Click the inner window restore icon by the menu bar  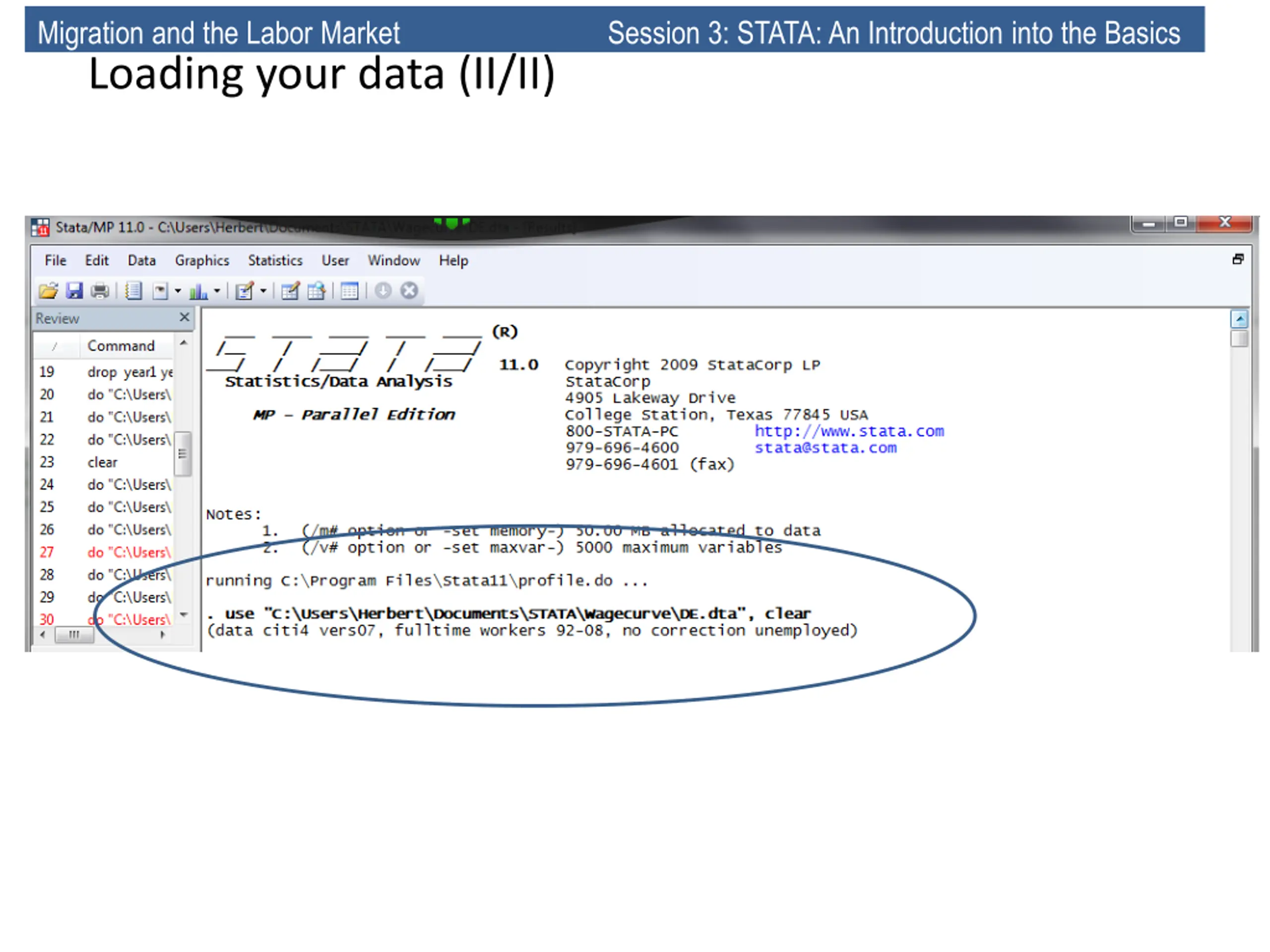click(1238, 259)
